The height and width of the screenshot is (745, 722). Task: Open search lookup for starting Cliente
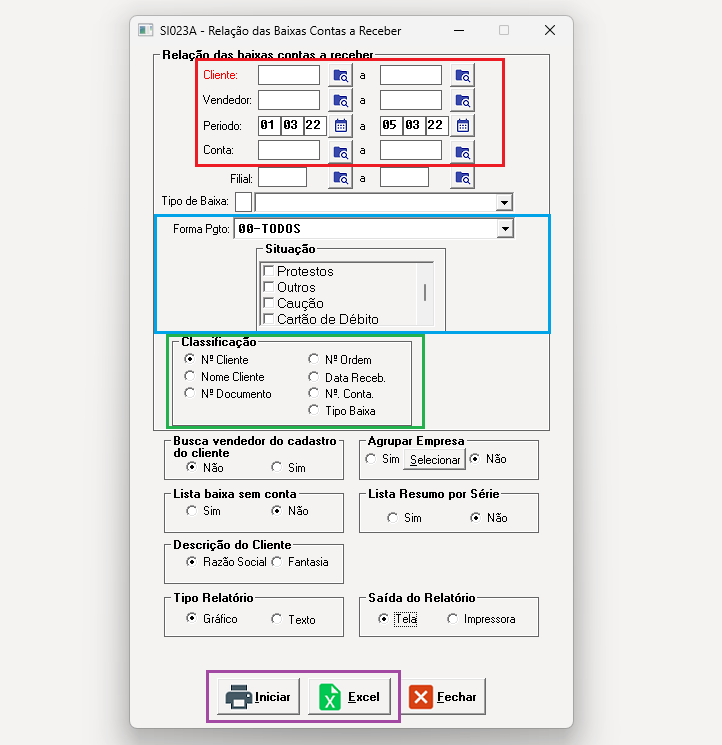tap(341, 76)
